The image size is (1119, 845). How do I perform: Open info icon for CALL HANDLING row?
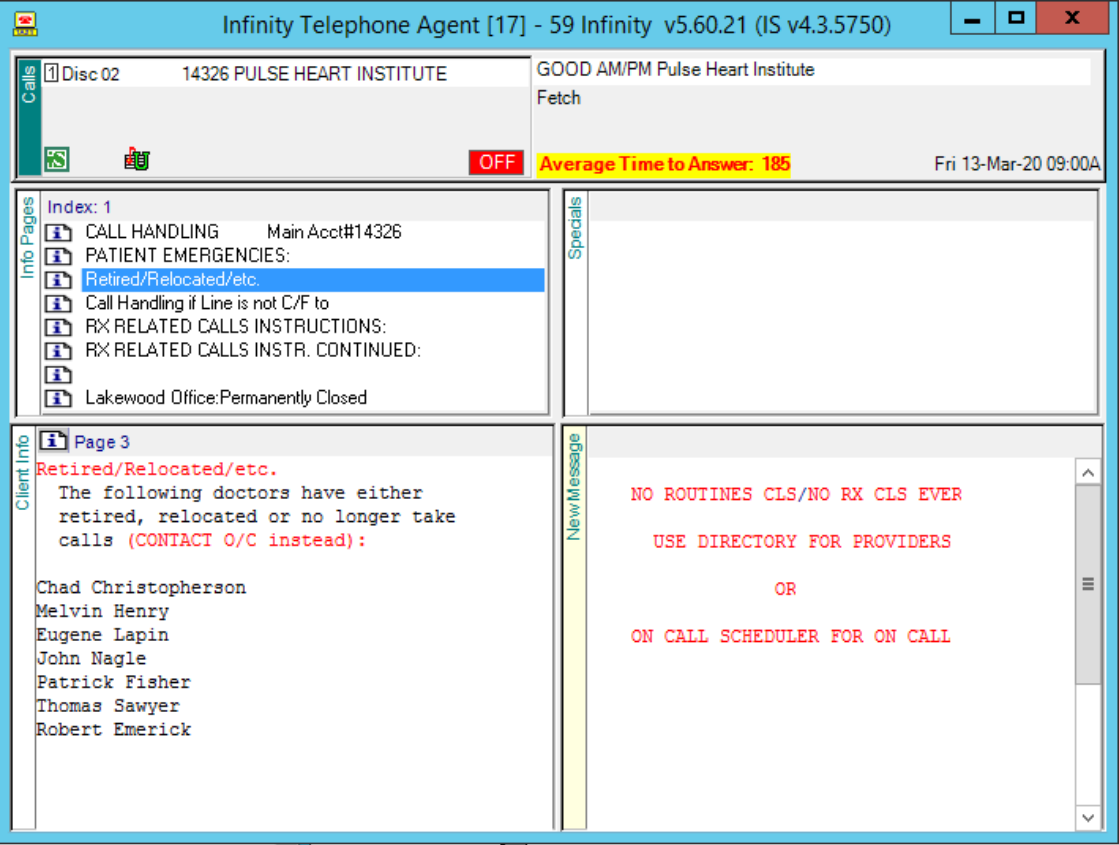tap(59, 232)
